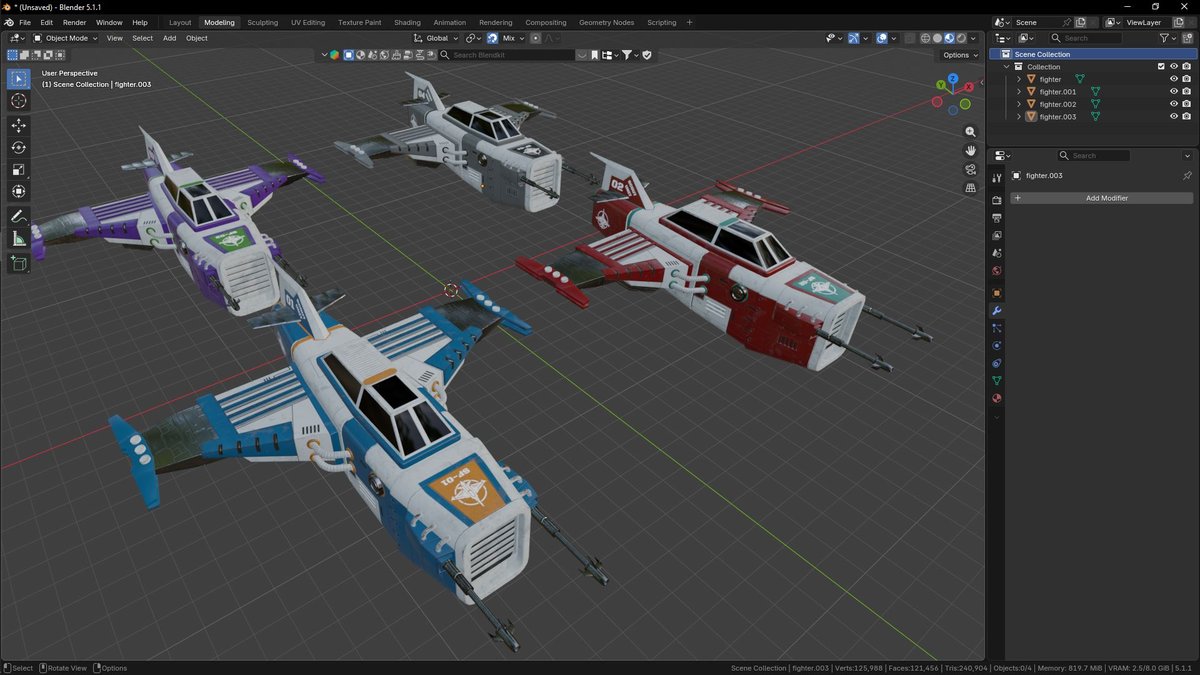This screenshot has width=1200, height=675.
Task: Add a new workspace with plus button
Action: (x=689, y=22)
